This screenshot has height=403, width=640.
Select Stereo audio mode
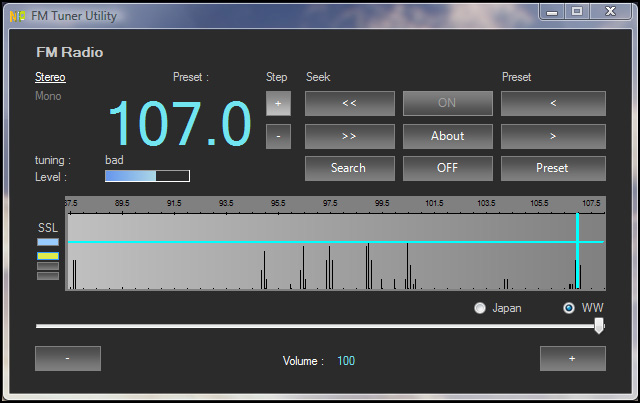(x=50, y=77)
